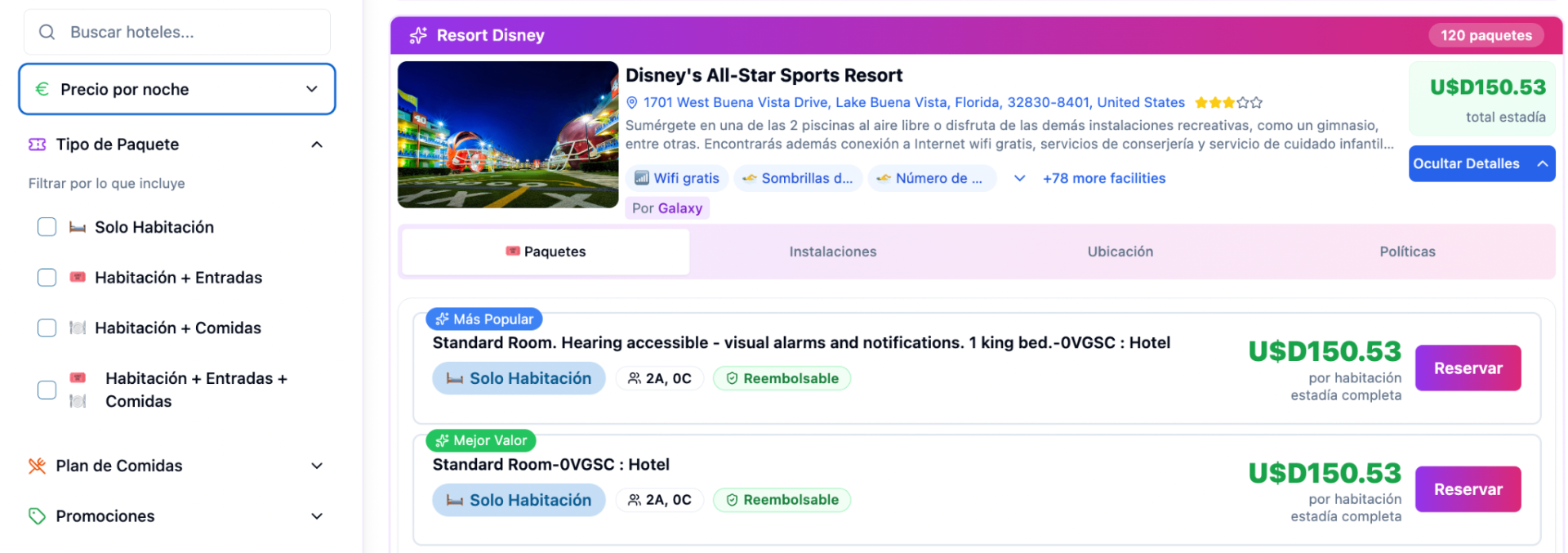Click the guests icon in first package 2A, 0C

[634, 378]
